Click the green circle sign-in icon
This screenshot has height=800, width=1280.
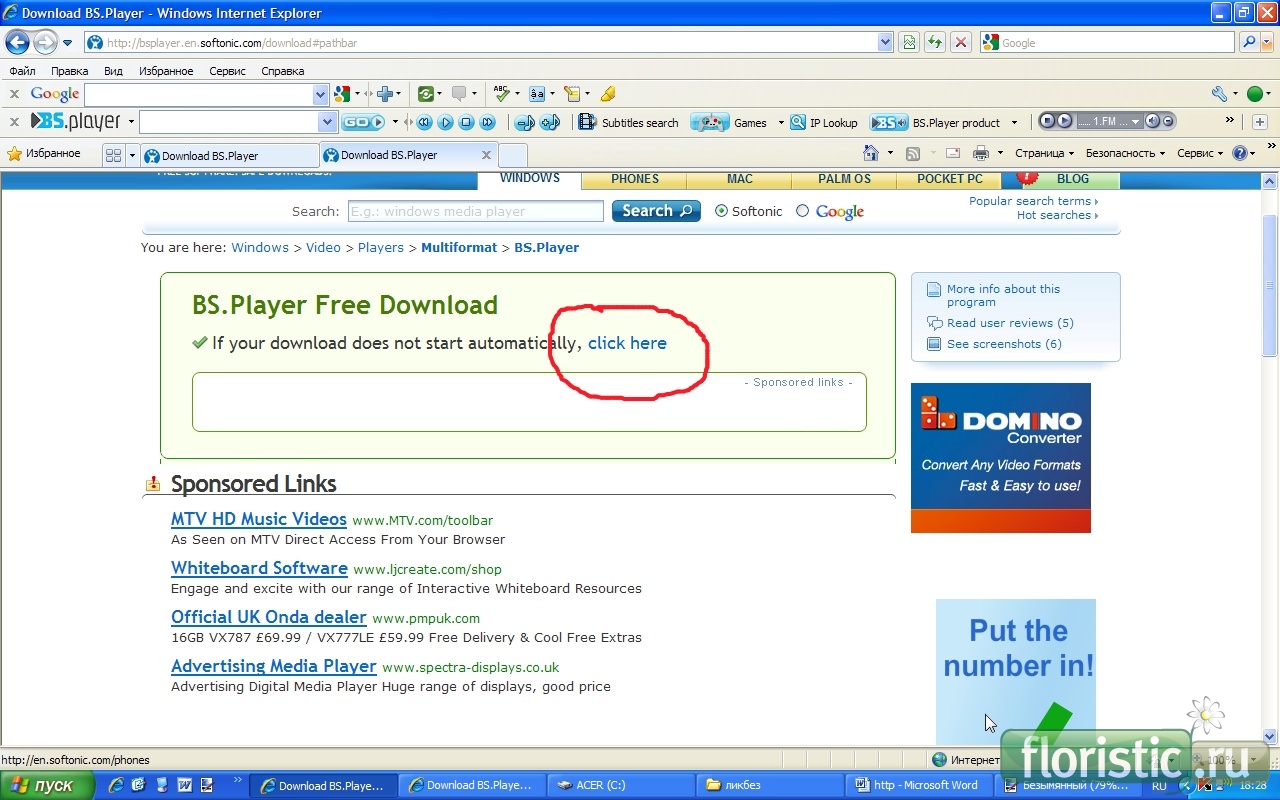(x=1255, y=94)
